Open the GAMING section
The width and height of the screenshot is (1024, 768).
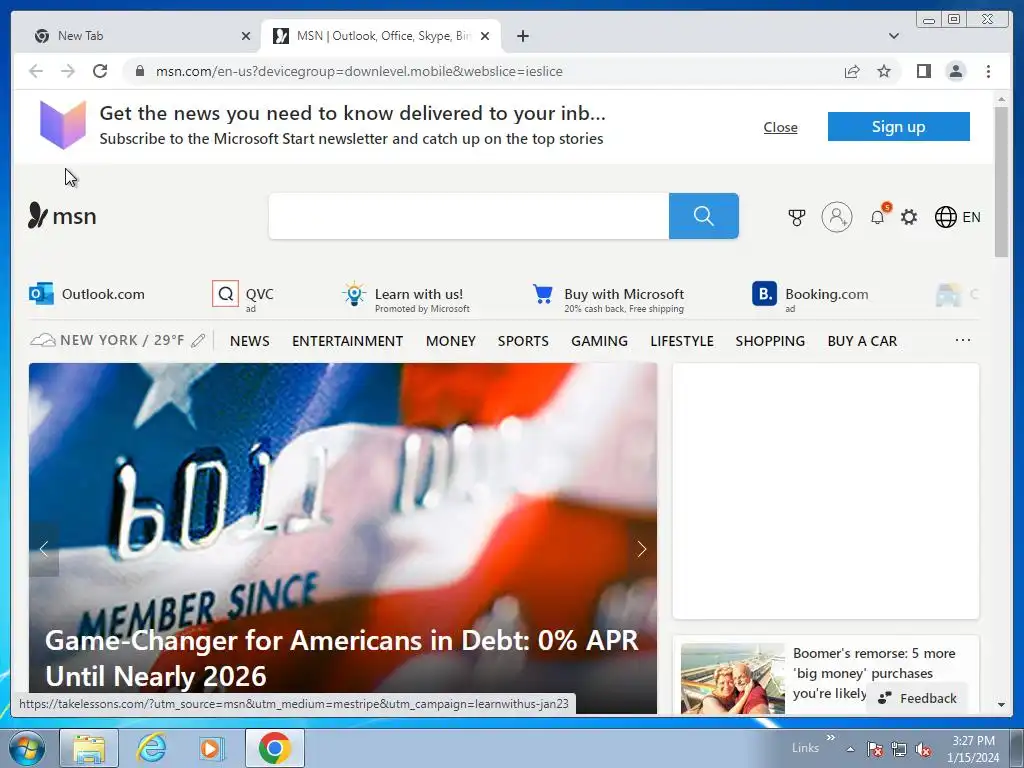pos(600,341)
